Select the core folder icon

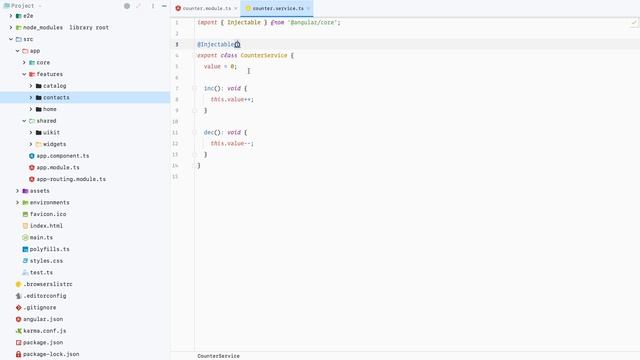pyautogui.click(x=32, y=62)
